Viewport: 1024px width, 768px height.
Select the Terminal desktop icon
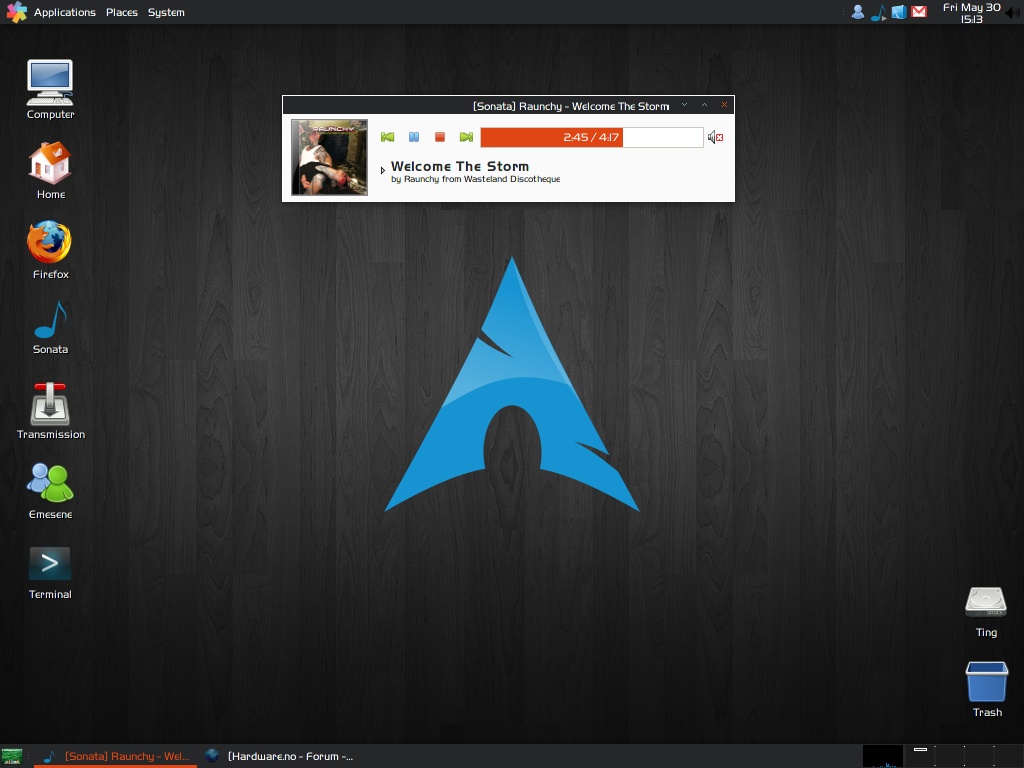click(50, 573)
